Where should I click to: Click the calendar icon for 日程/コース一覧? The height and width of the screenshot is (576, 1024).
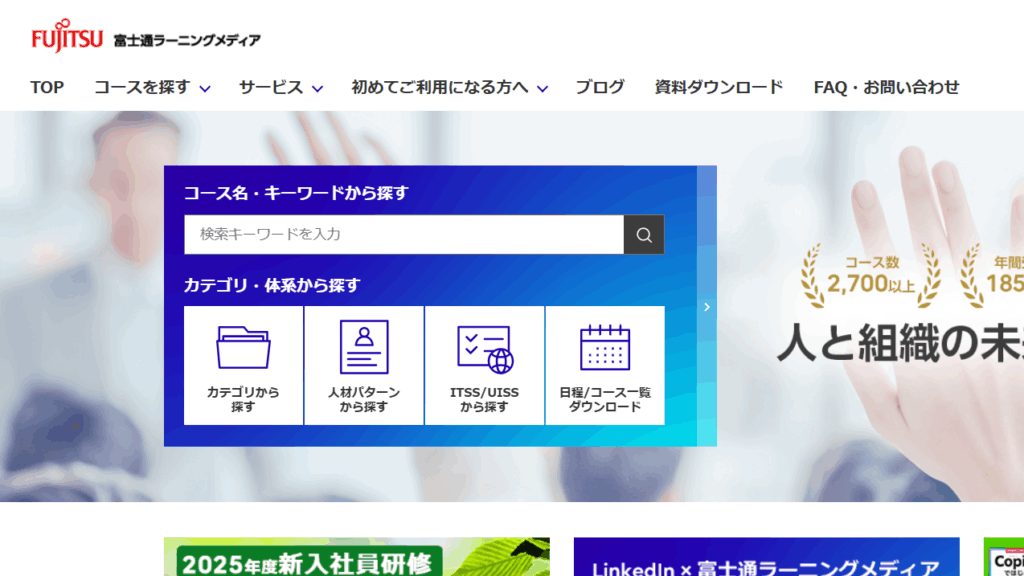604,348
